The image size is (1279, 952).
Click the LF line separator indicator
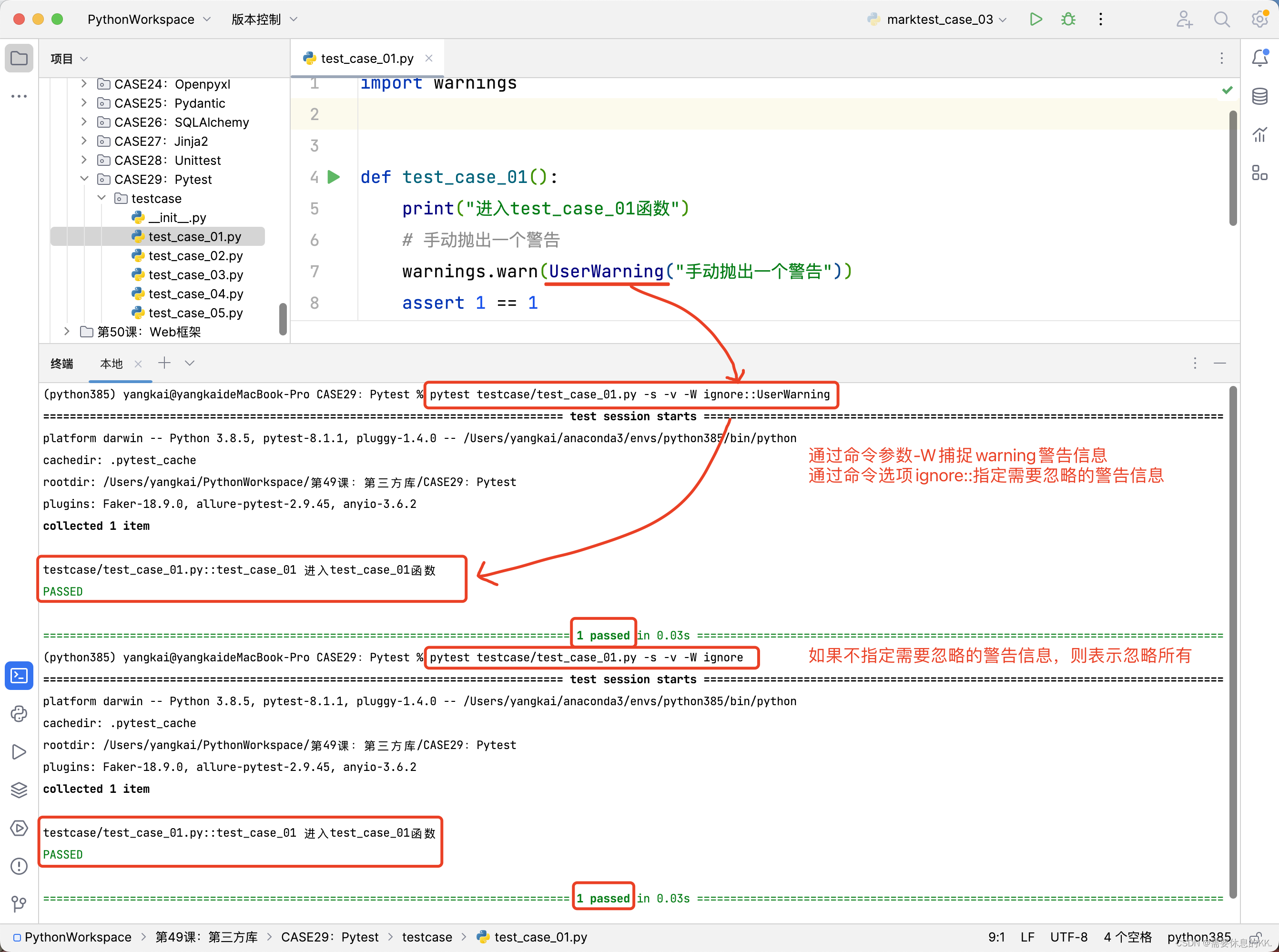pos(1028,937)
